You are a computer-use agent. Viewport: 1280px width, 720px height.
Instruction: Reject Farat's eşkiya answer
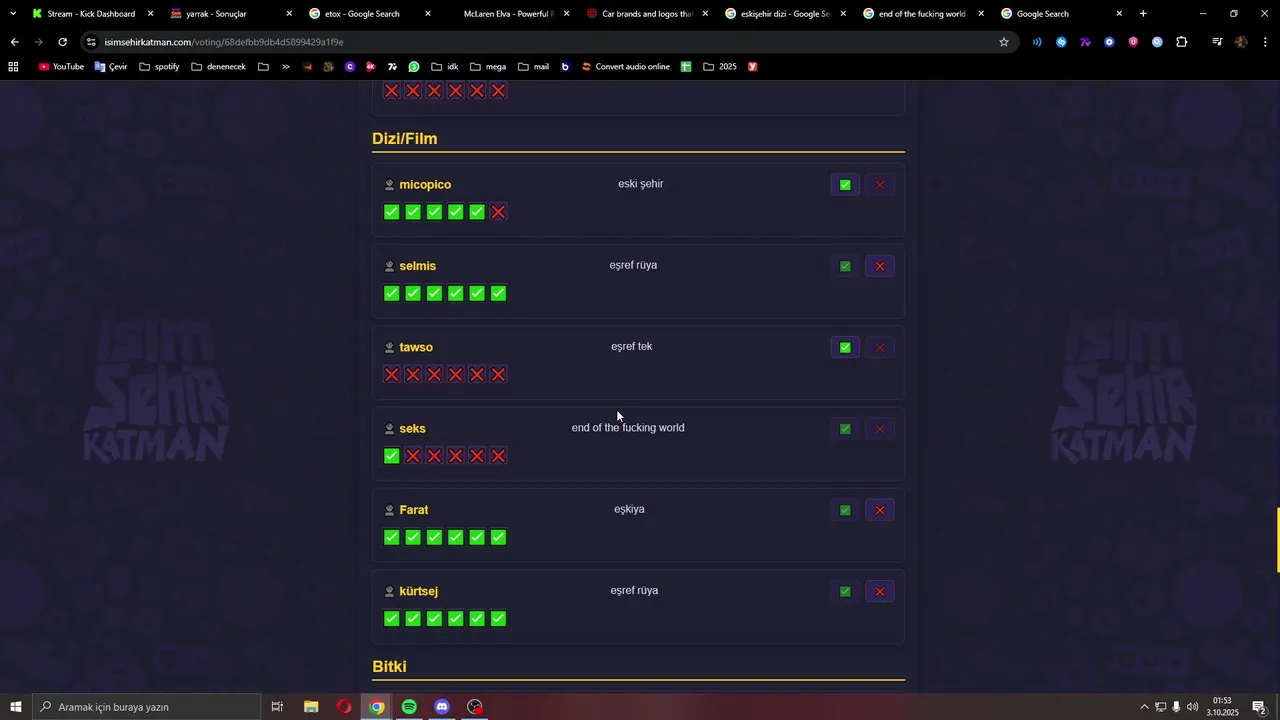tap(880, 510)
